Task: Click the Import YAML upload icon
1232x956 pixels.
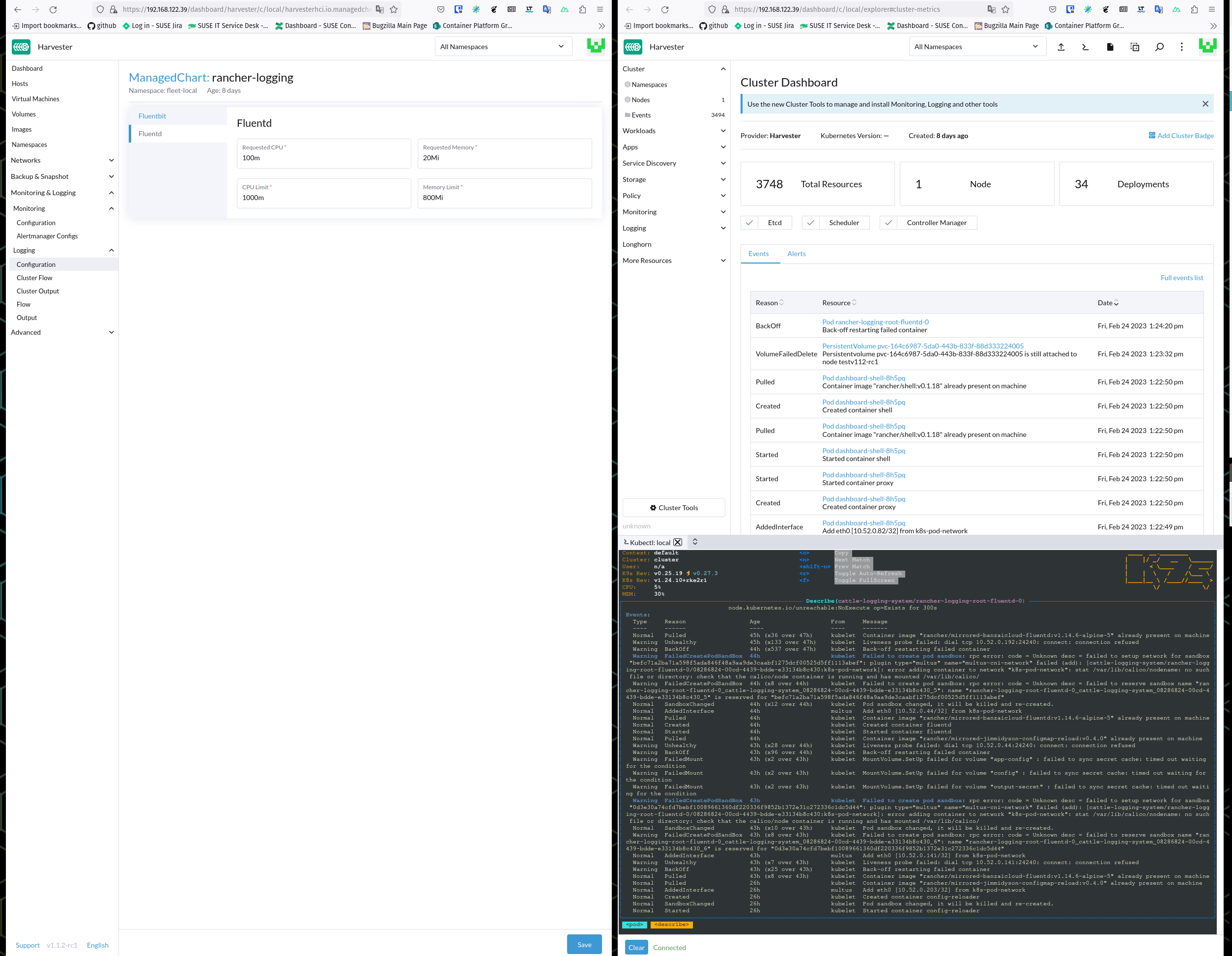Action: [x=1061, y=47]
